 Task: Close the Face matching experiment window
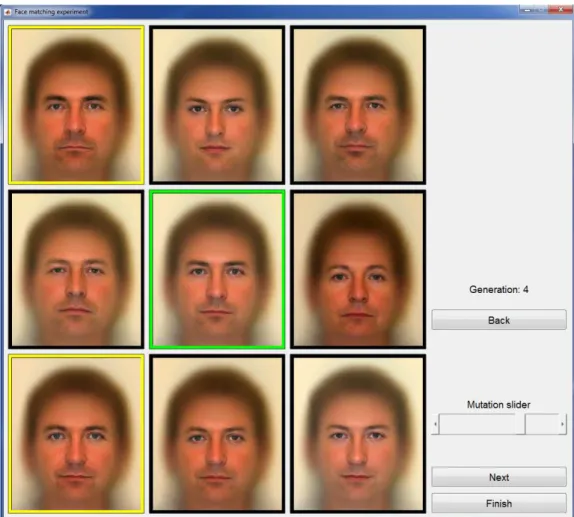(560, 10)
